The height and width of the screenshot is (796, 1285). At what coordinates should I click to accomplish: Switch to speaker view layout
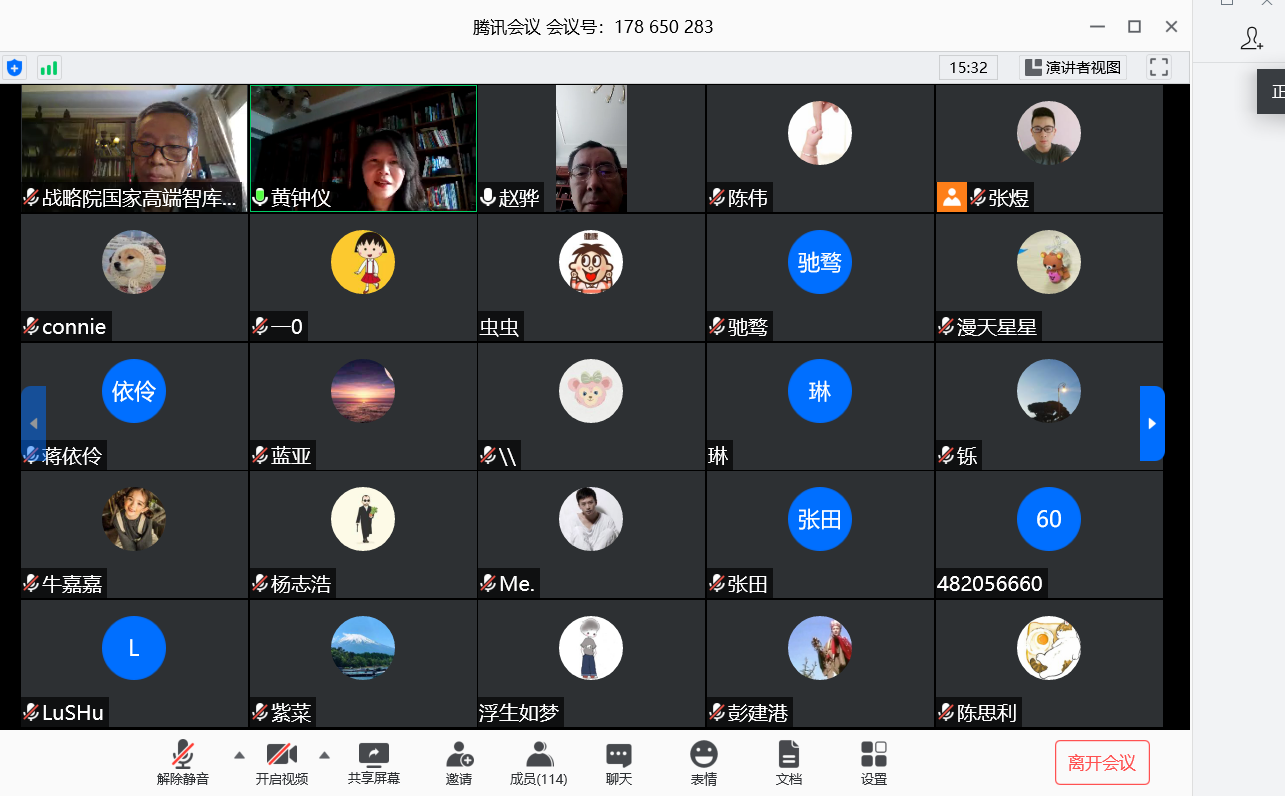click(x=1073, y=68)
